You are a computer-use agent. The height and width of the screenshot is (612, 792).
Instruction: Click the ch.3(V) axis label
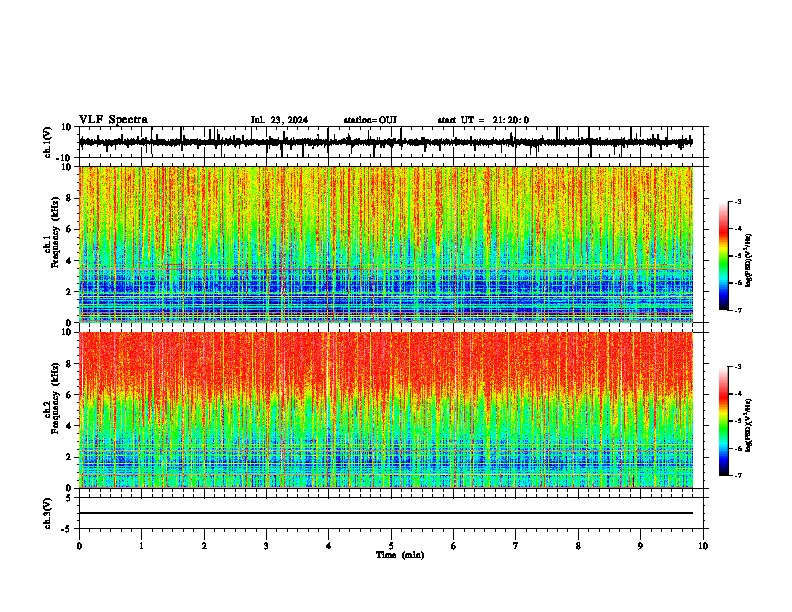tap(48, 513)
